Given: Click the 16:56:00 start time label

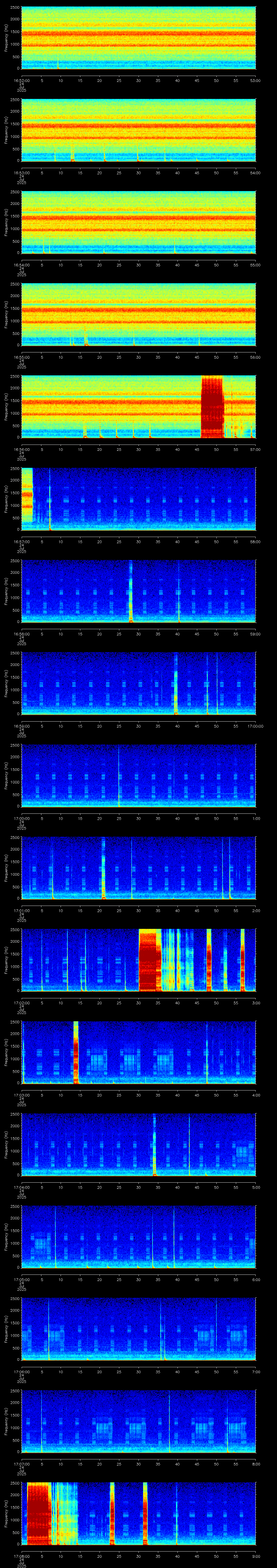Looking at the screenshot, I should (x=21, y=449).
